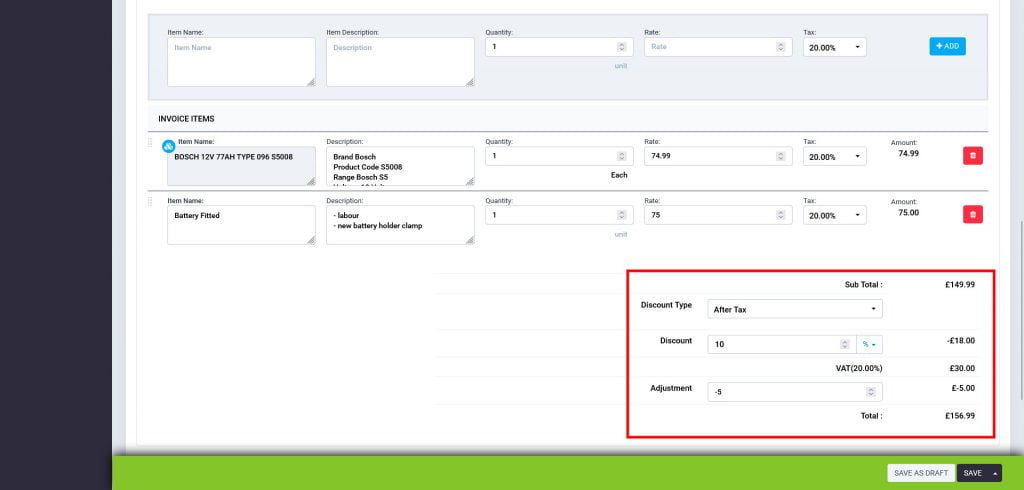This screenshot has width=1024, height=490.
Task: Click the SAVE AS DRAFT button
Action: click(x=921, y=473)
